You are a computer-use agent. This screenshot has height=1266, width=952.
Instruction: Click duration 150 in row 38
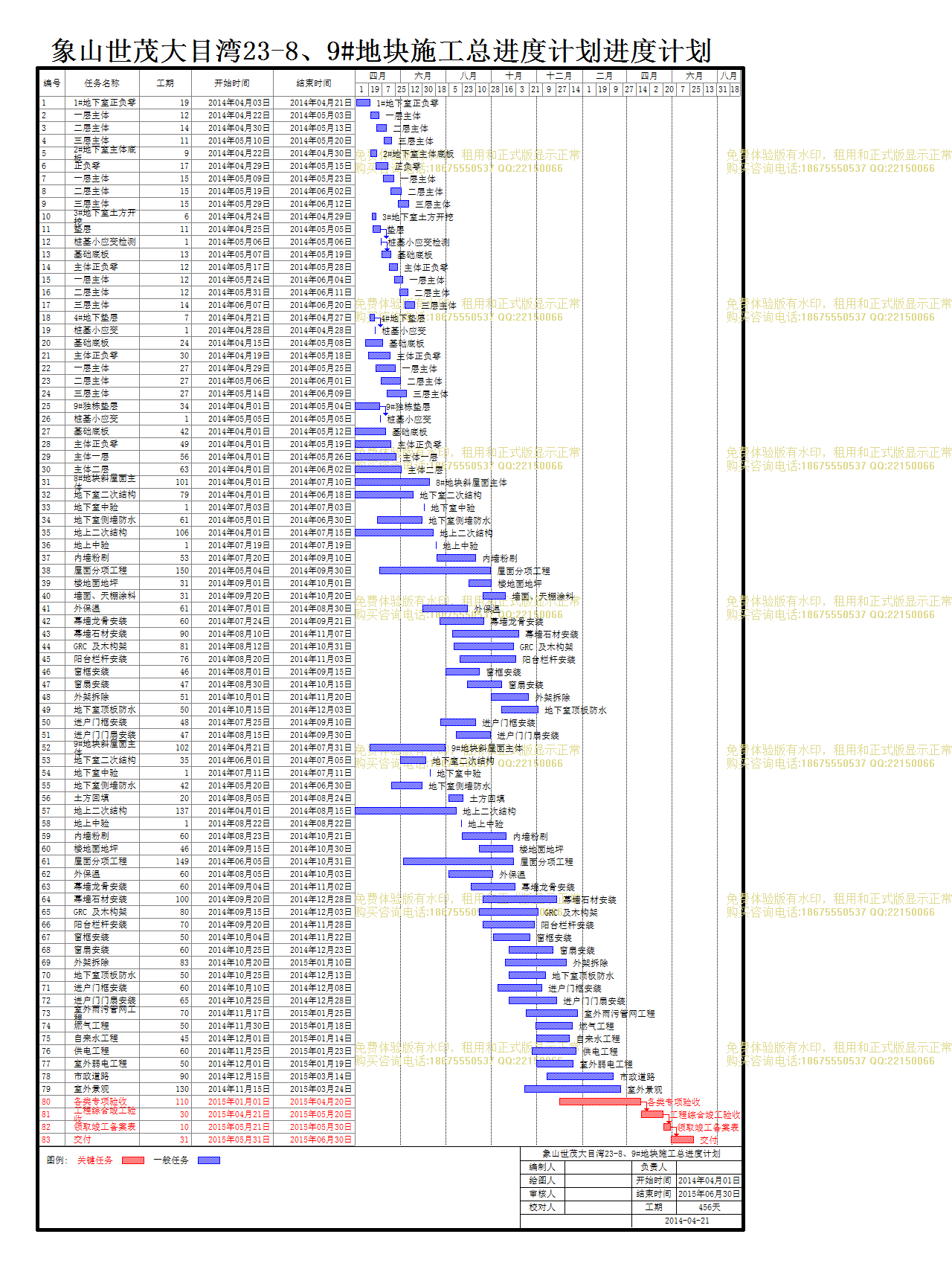[182, 571]
